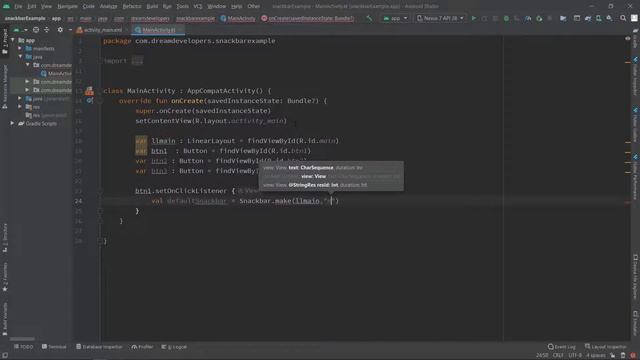The width and height of the screenshot is (640, 360).
Task: Expand the manifests folder
Action: pos(20,48)
